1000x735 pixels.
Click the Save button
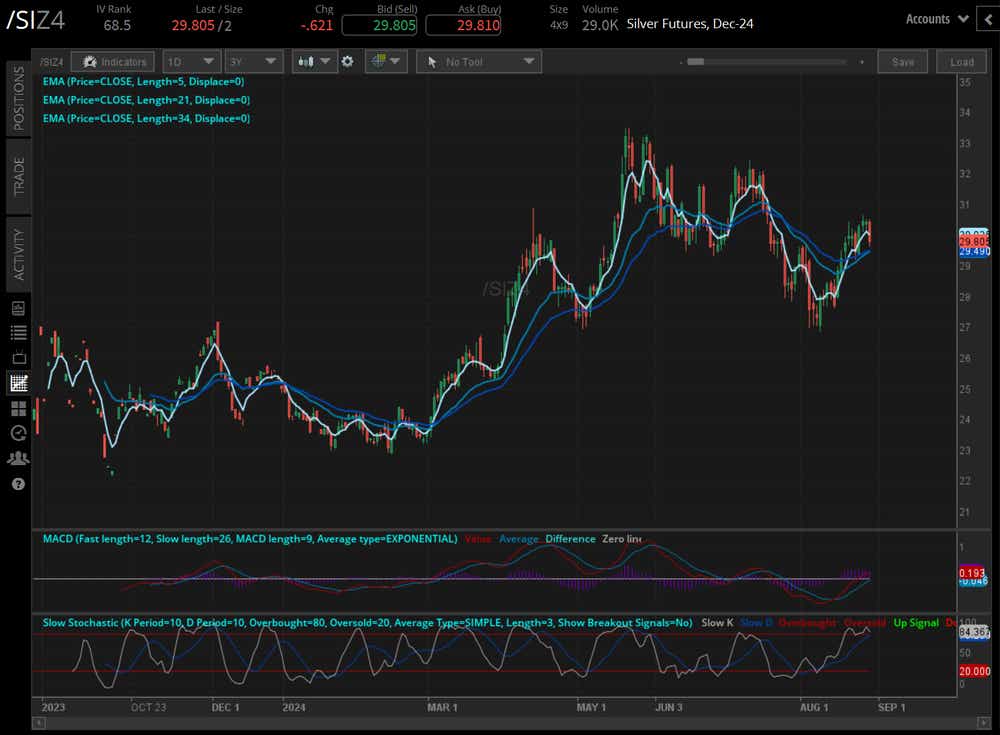(x=902, y=61)
